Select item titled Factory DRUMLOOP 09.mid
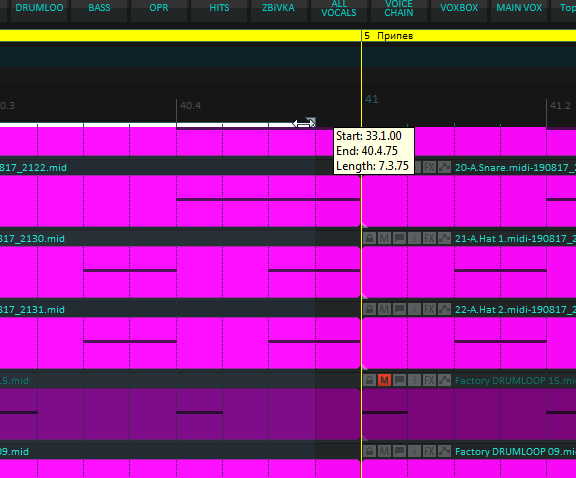576x478 pixels. (x=514, y=451)
